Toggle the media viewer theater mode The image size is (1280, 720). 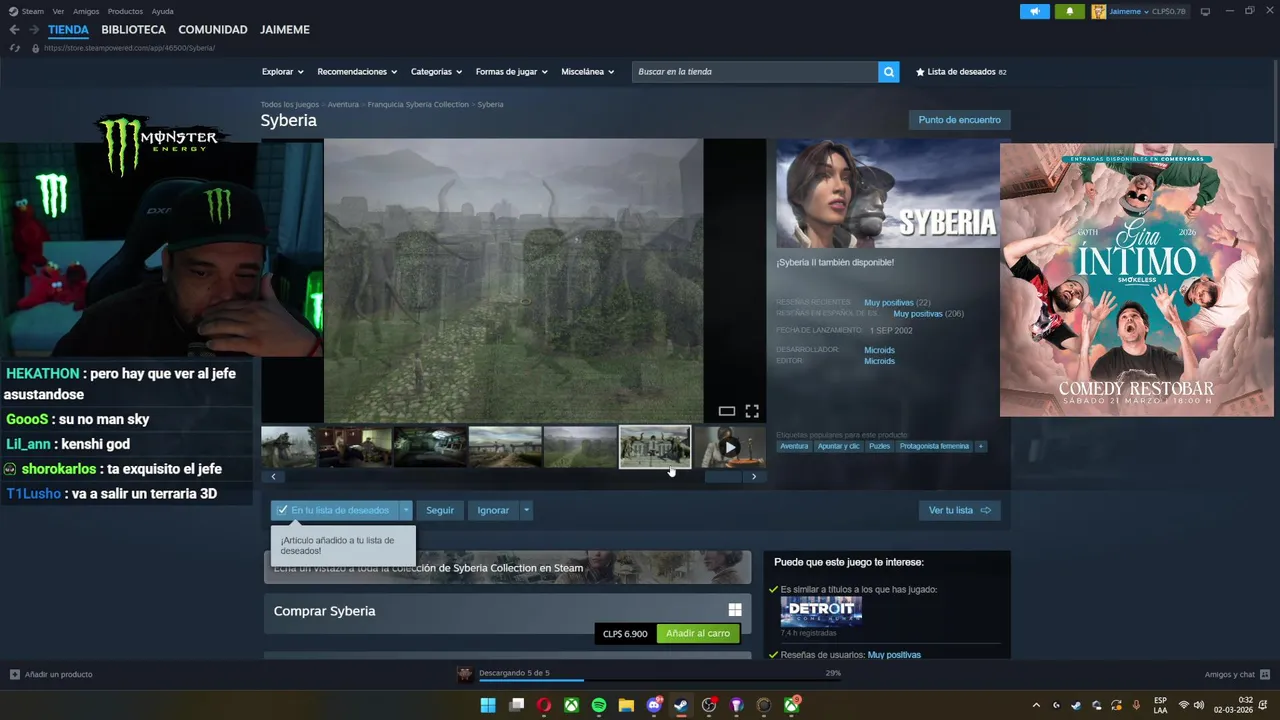pos(727,411)
